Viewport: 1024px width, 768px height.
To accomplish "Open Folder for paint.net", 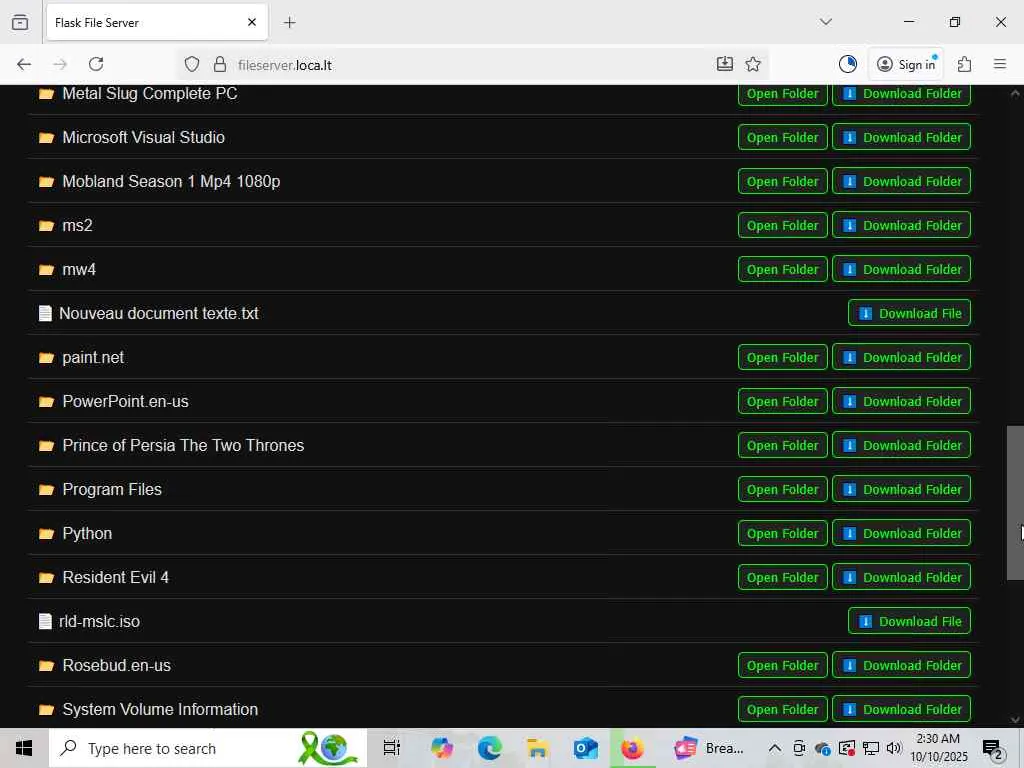I will click(782, 357).
